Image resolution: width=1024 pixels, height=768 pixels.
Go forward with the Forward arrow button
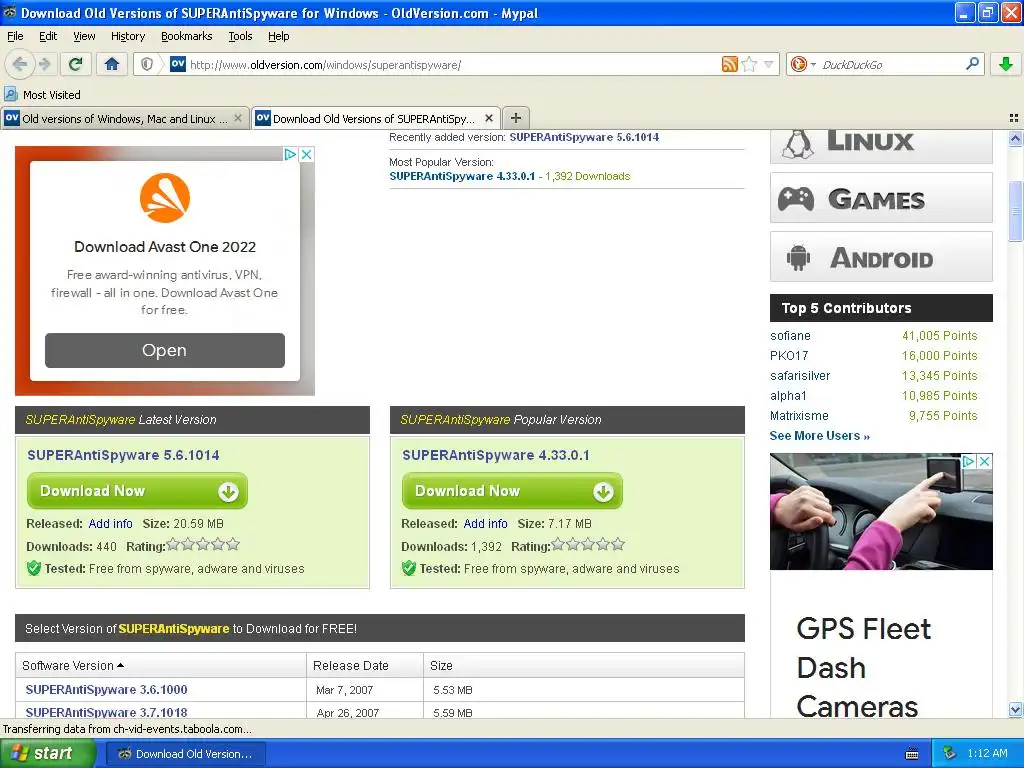44,64
